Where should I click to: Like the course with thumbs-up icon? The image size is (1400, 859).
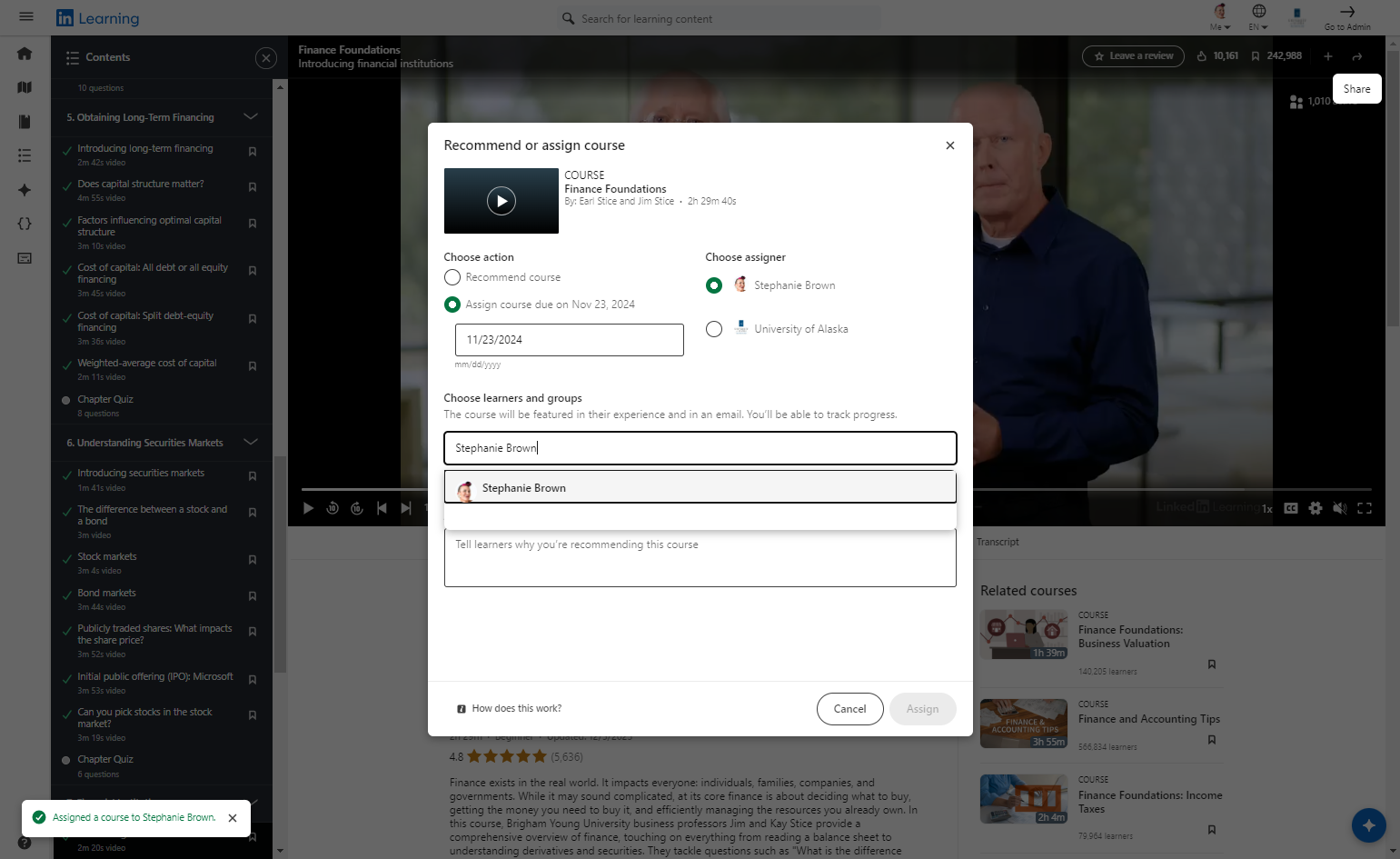point(1202,56)
